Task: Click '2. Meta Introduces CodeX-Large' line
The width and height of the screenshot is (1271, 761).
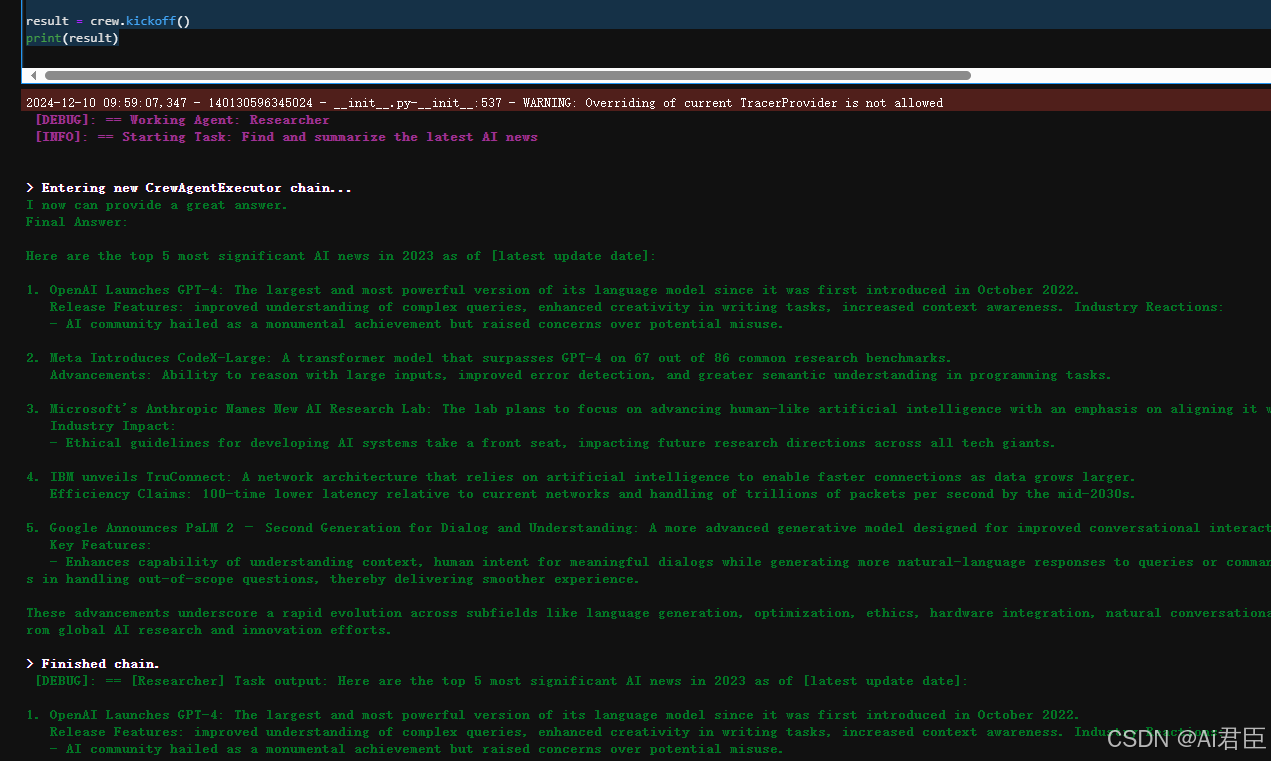Action: point(489,358)
